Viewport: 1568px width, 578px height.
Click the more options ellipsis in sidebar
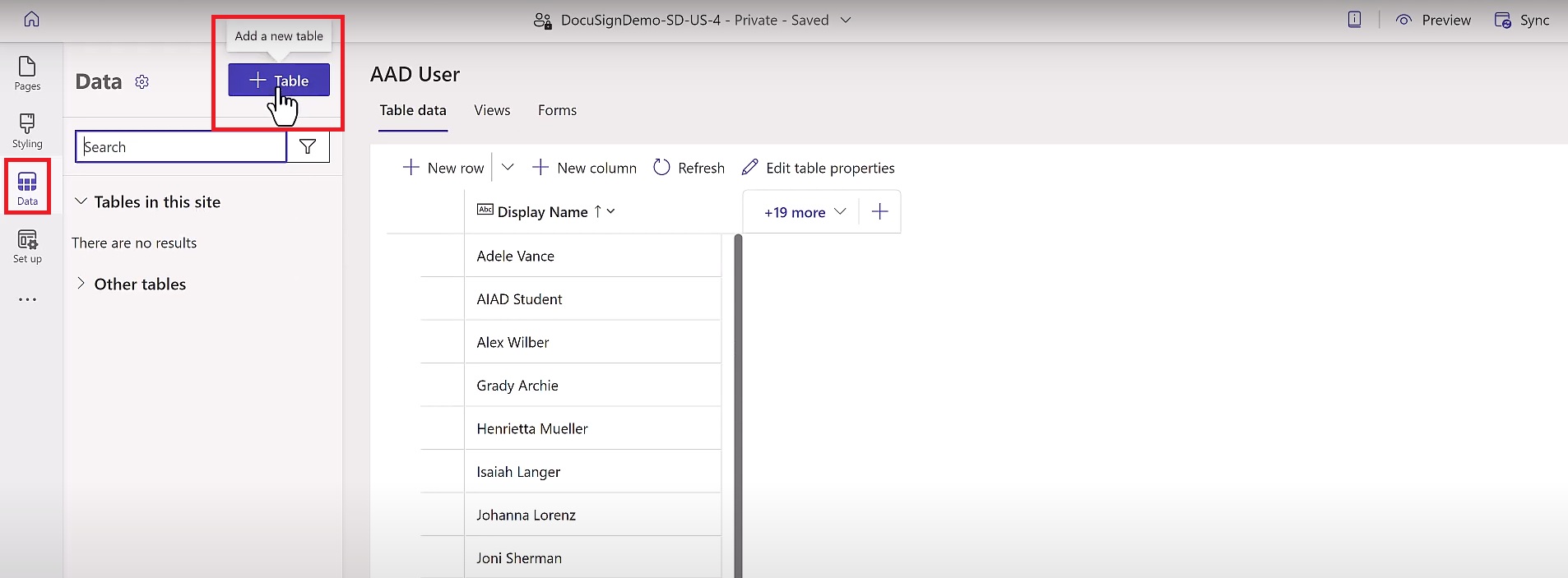point(27,299)
